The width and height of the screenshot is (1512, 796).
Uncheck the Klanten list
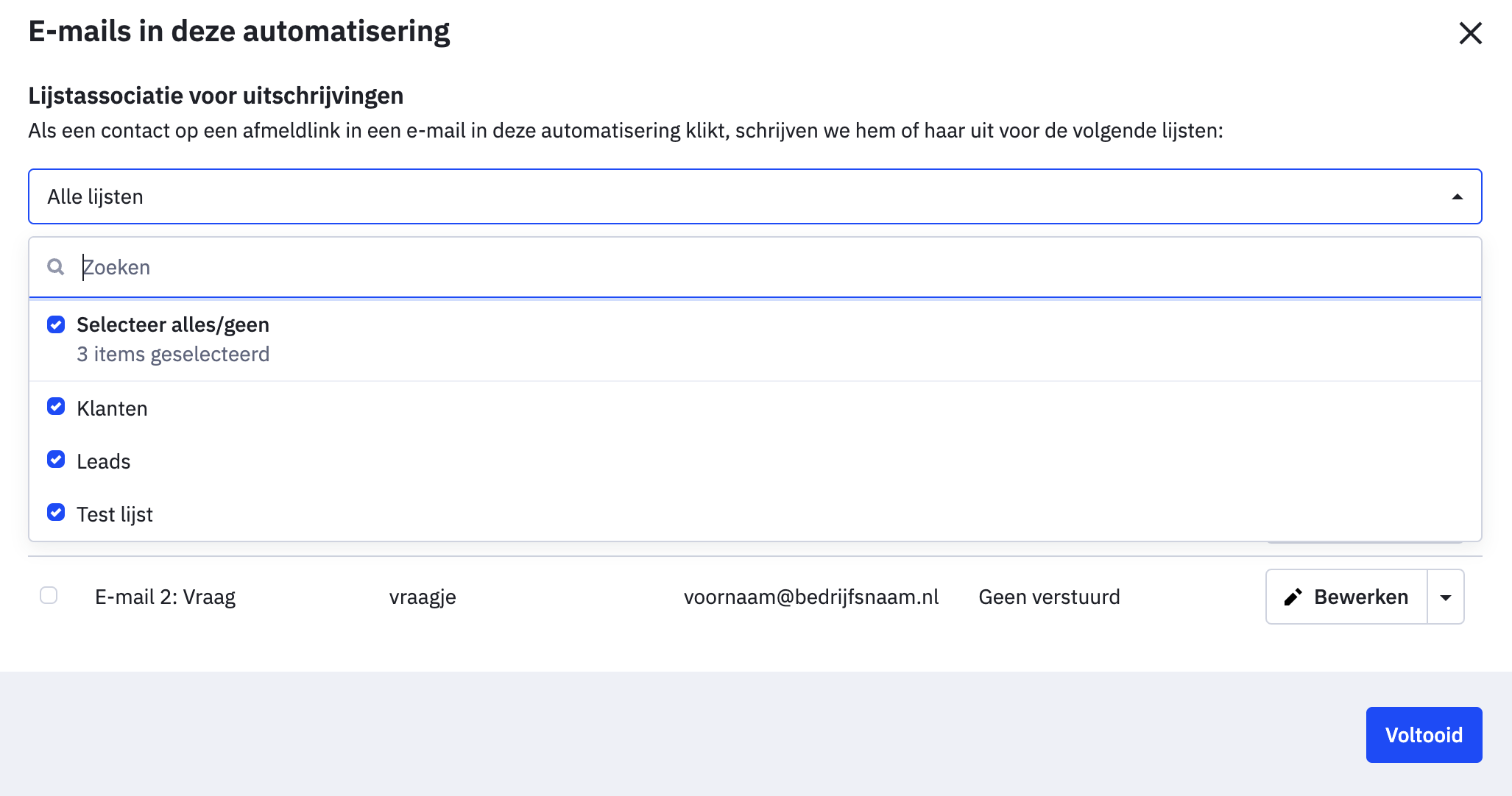[56, 407]
